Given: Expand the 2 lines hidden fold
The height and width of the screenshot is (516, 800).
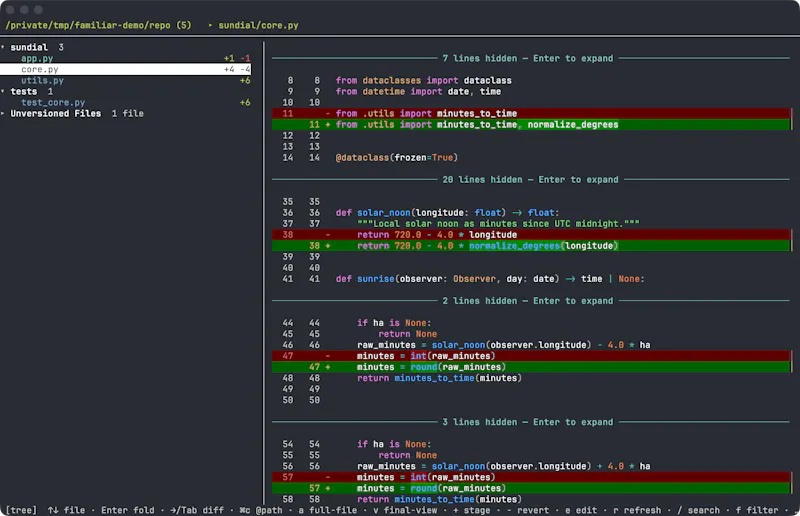Looking at the screenshot, I should coord(528,301).
